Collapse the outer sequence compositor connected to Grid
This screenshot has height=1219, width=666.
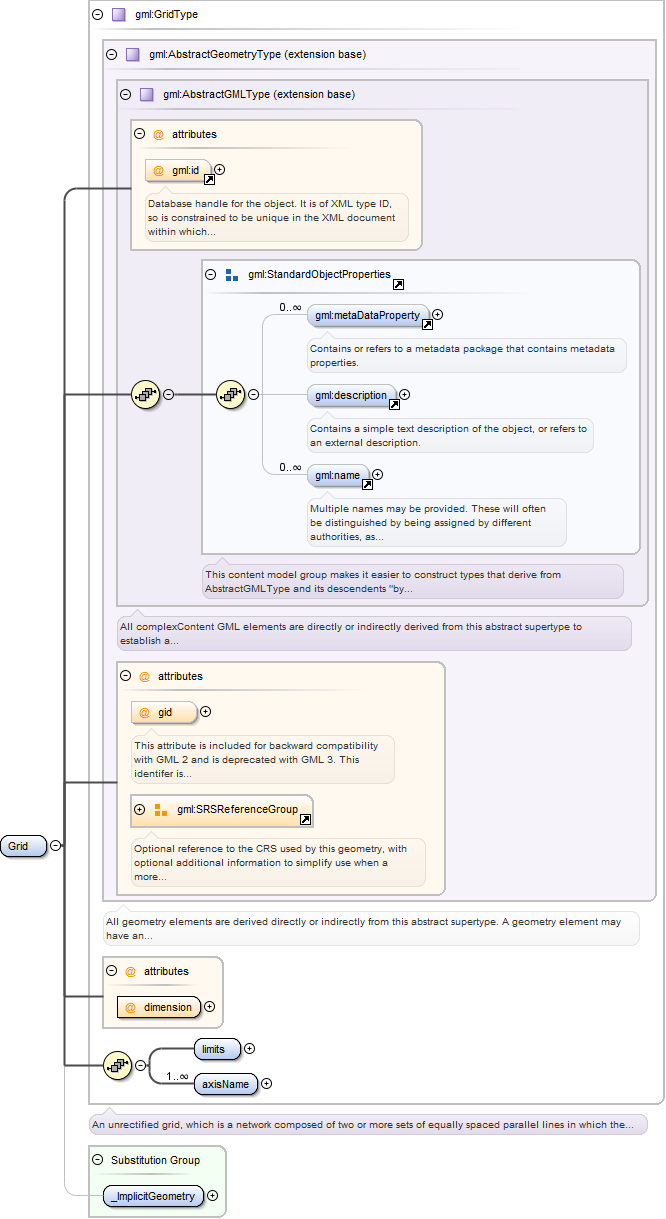click(x=168, y=394)
